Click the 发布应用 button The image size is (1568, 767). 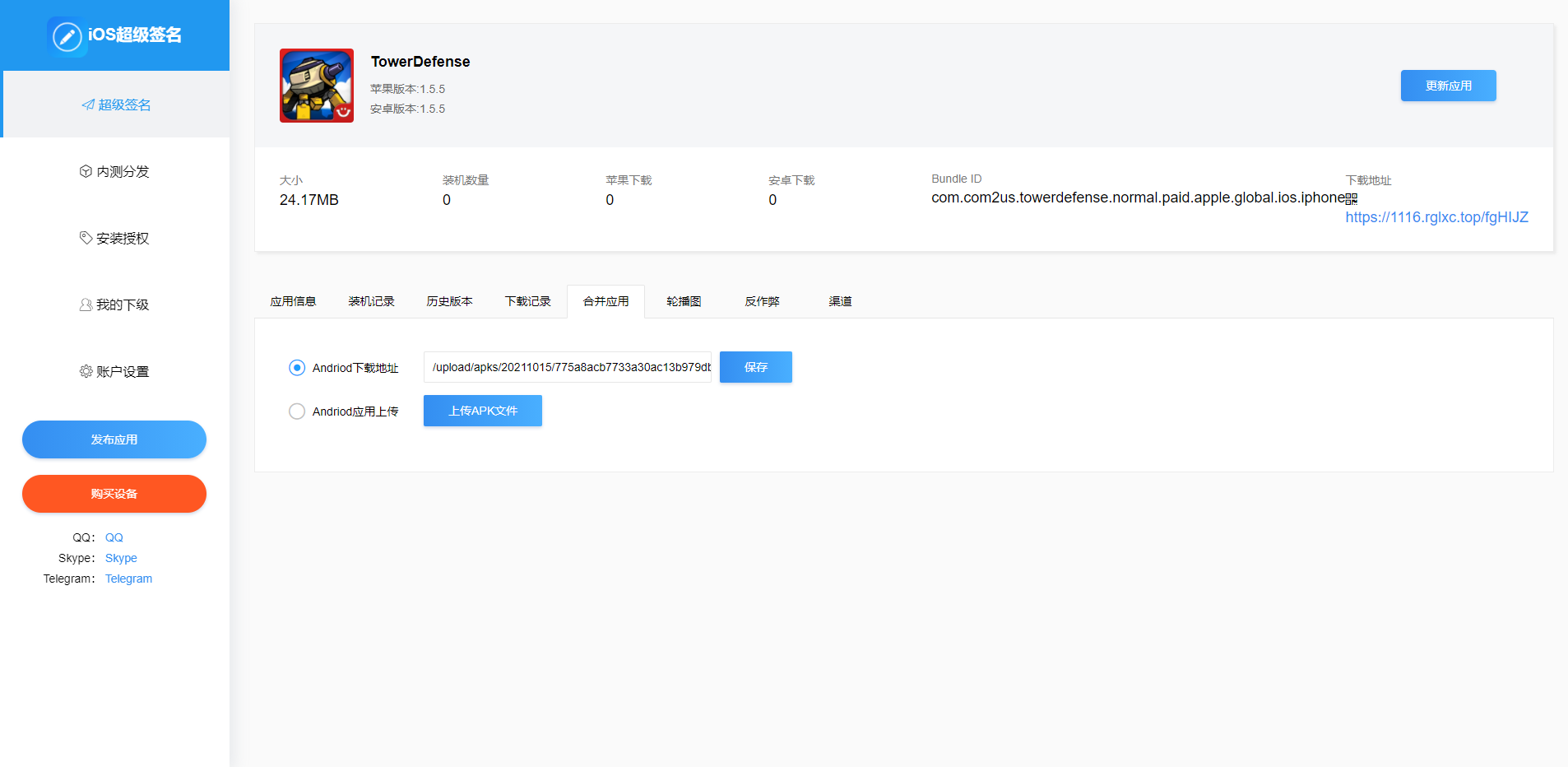114,439
